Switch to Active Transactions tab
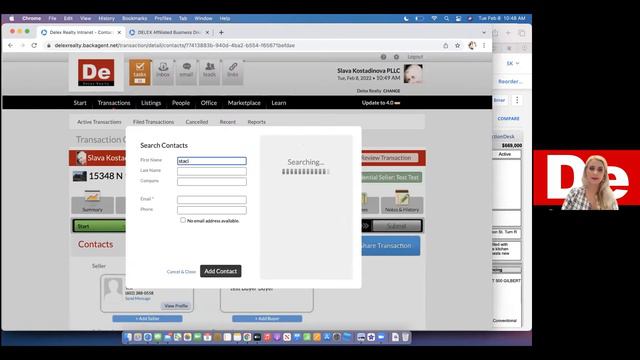640x360 pixels. (99, 122)
